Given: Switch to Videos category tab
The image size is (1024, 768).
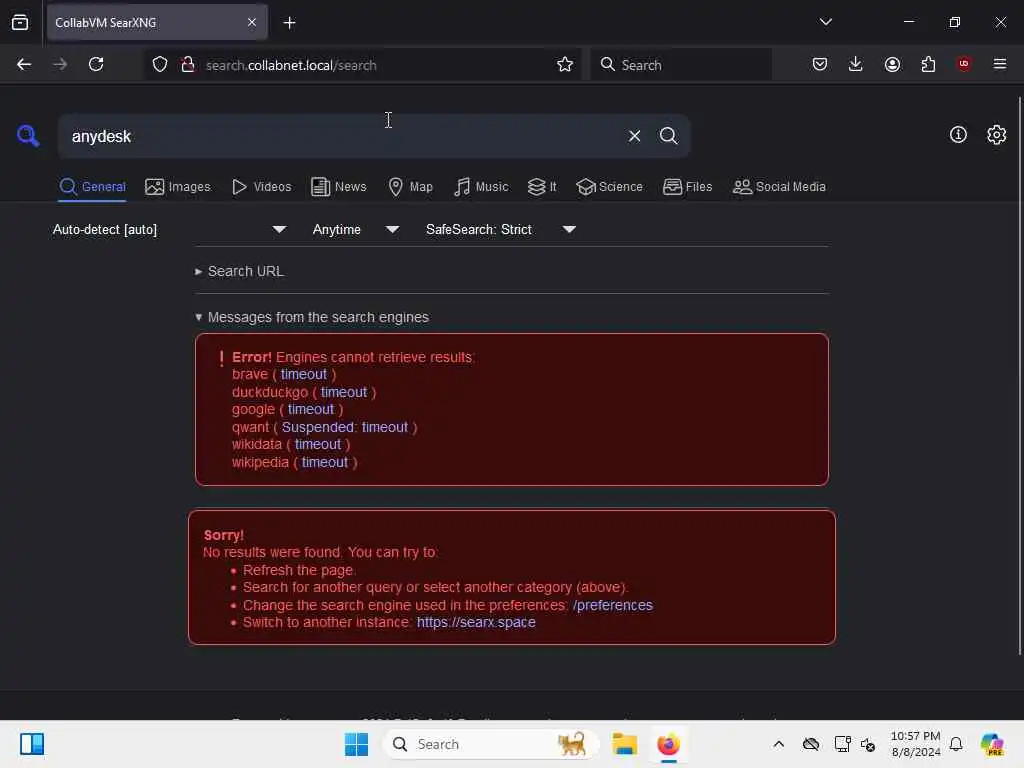Looking at the screenshot, I should point(261,187).
